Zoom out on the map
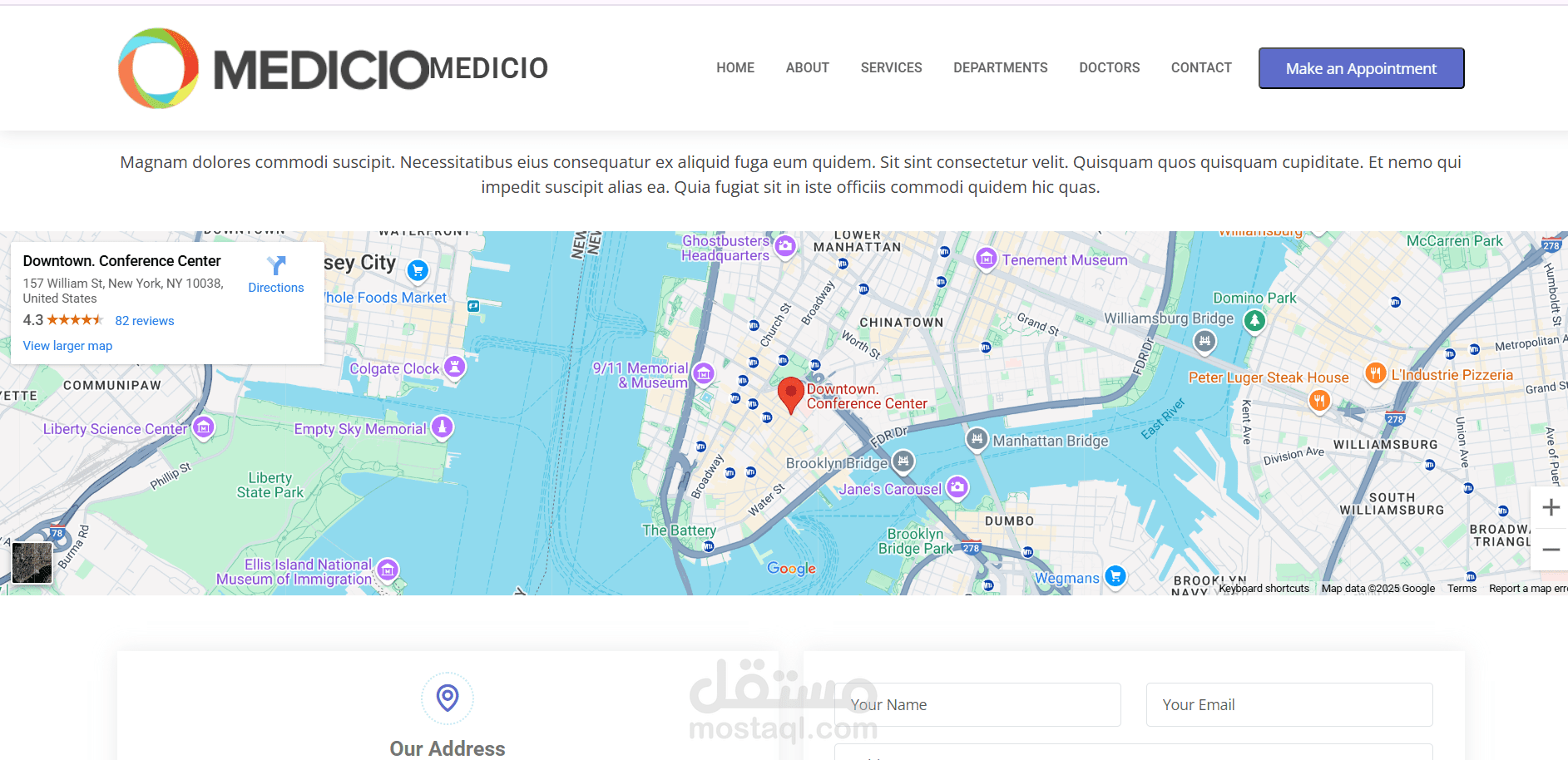The height and width of the screenshot is (760, 1568). (x=1551, y=550)
